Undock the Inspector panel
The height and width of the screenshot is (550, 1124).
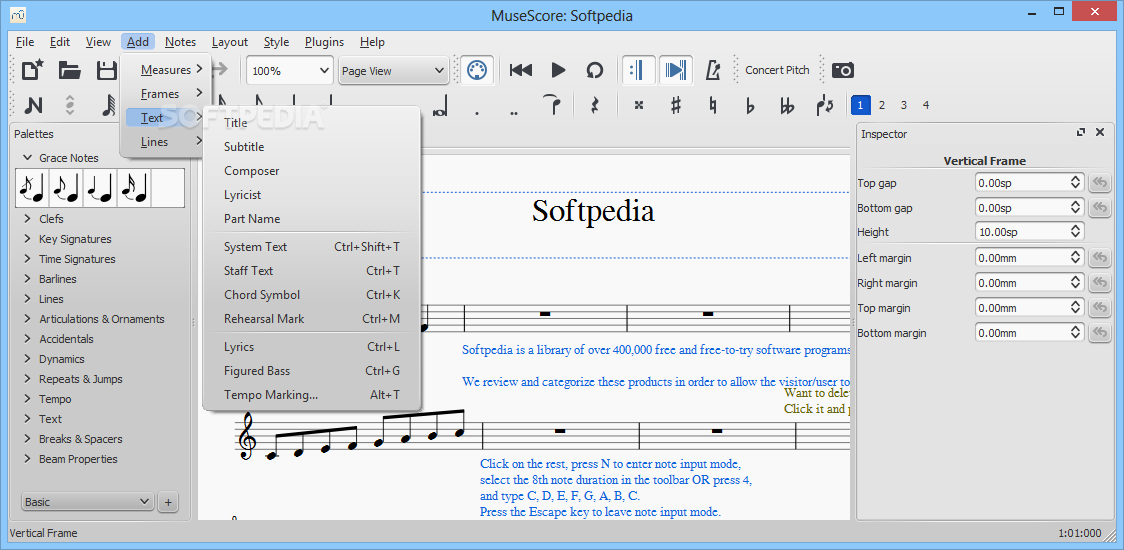(x=1081, y=133)
